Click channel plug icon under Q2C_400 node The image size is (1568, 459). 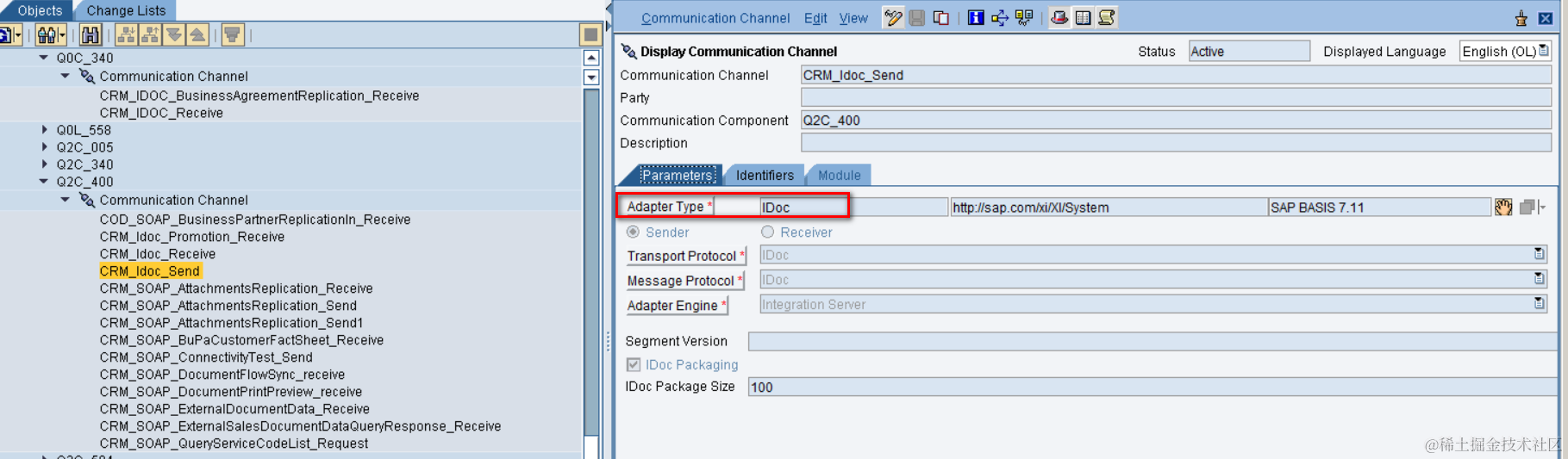point(87,200)
